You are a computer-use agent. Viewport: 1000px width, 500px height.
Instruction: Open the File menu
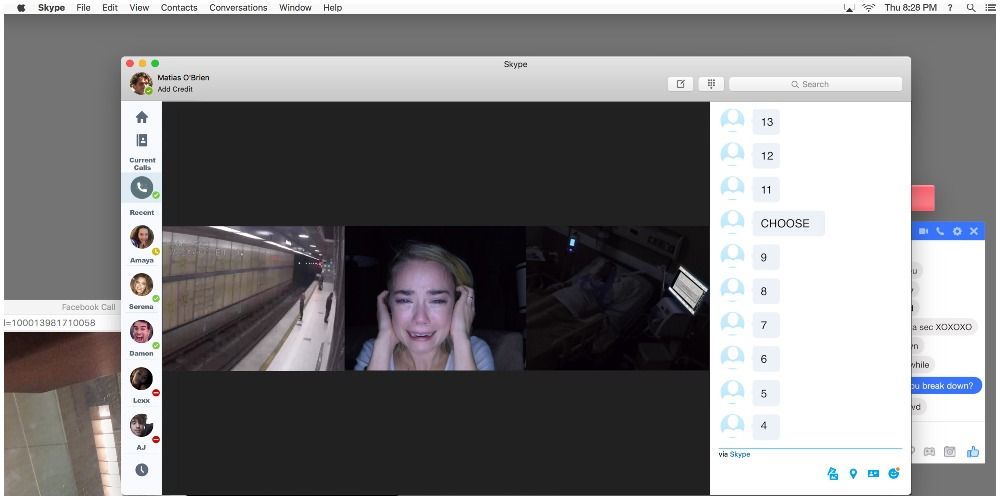pos(84,8)
